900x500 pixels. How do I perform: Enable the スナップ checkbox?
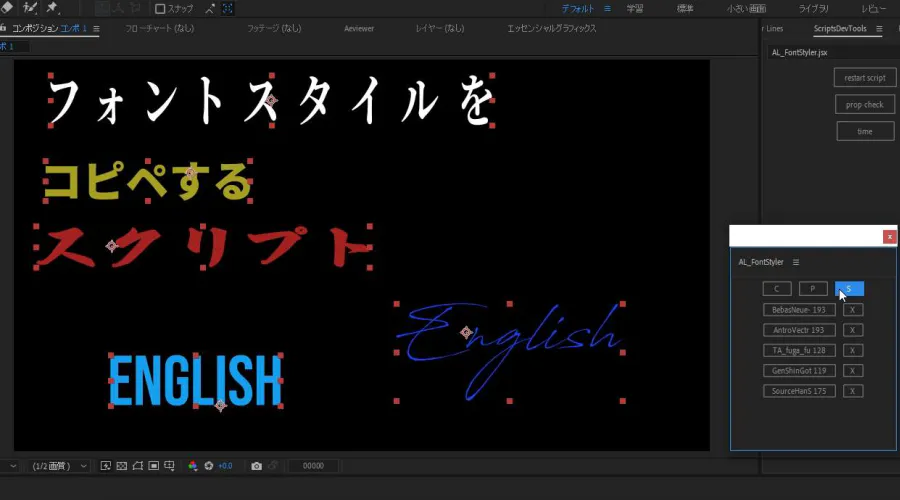[x=160, y=9]
